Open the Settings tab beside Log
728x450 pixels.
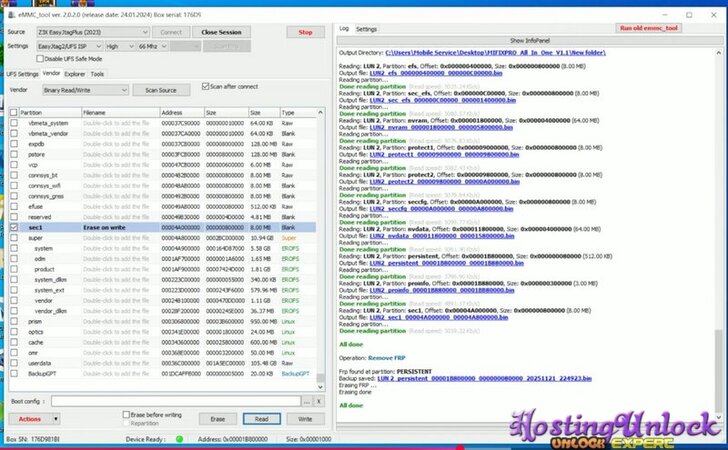pyautogui.click(x=367, y=29)
